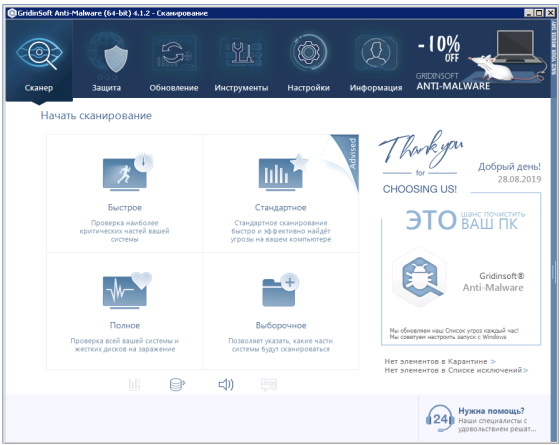This screenshot has width=560, height=445.
Task: Start custom scan via folder plus icon
Action: (280, 290)
